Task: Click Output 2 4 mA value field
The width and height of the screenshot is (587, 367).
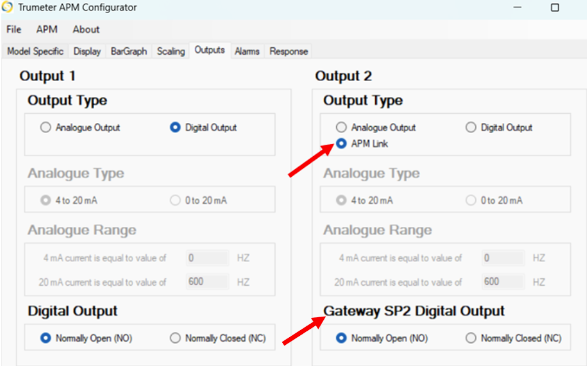Action: pyautogui.click(x=503, y=258)
